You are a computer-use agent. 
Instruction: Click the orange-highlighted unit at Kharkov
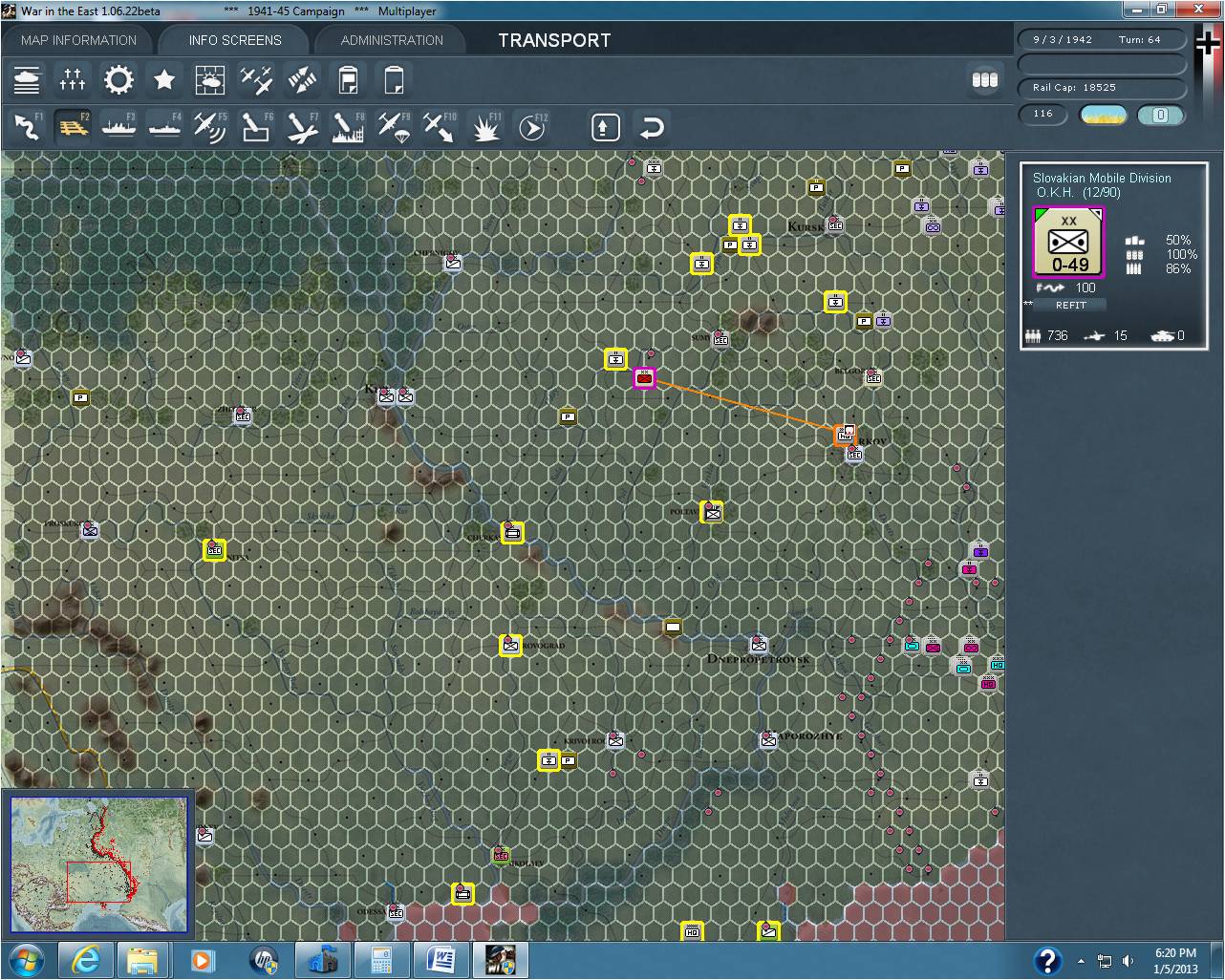pyautogui.click(x=845, y=436)
